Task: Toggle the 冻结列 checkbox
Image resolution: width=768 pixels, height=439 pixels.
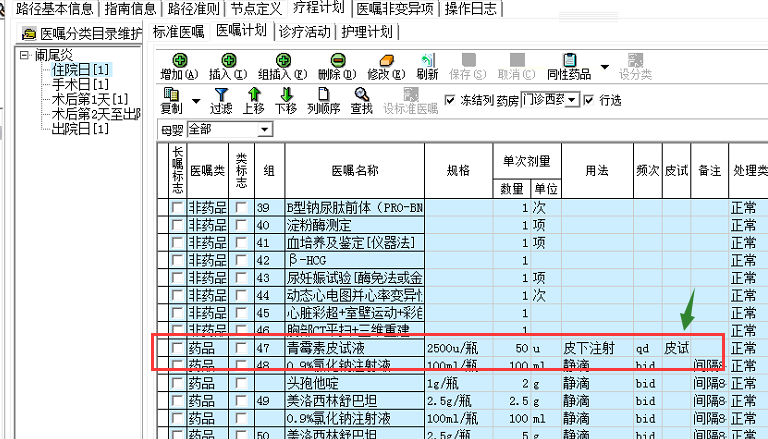Action: 450,100
